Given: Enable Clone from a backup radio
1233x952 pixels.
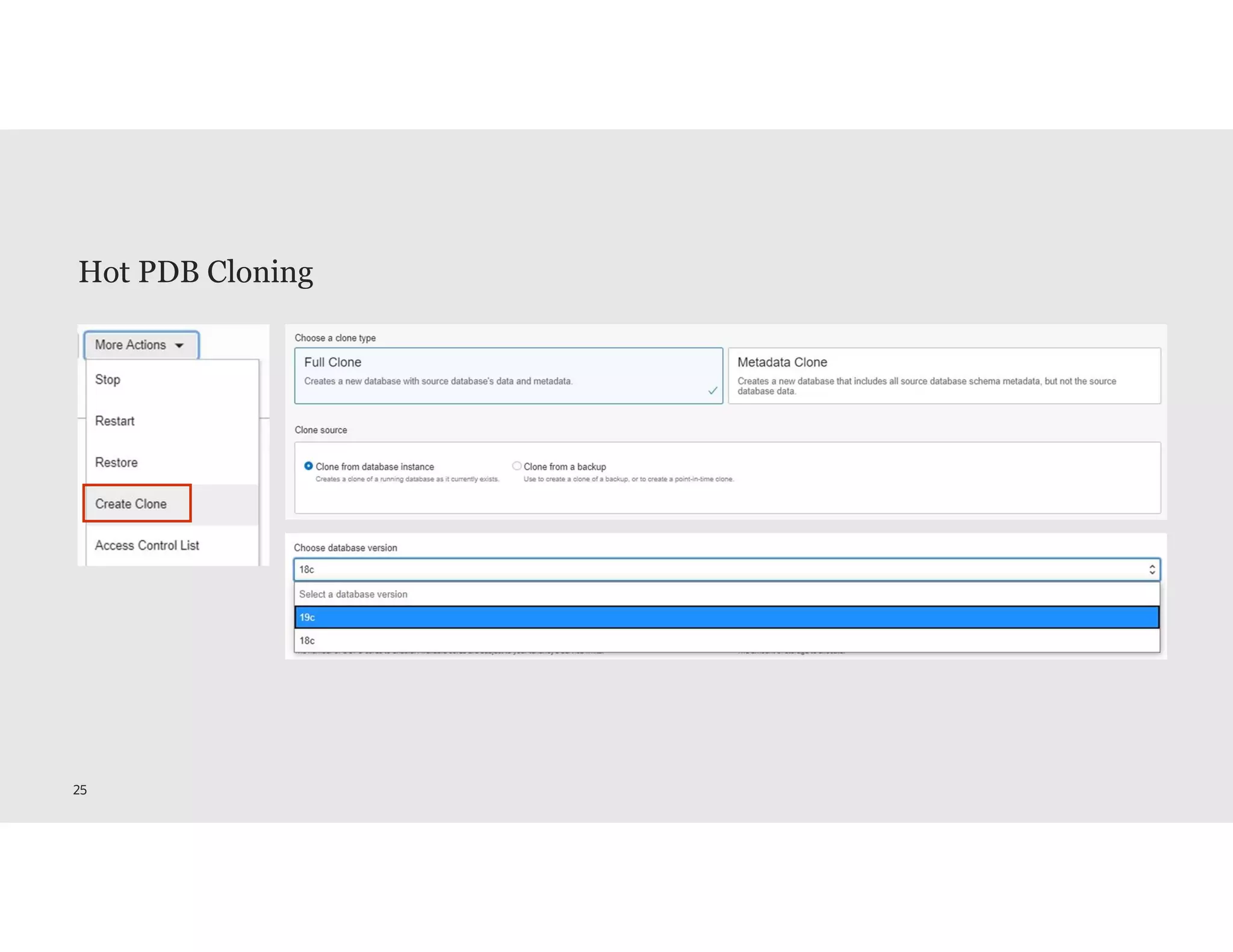Looking at the screenshot, I should [517, 466].
